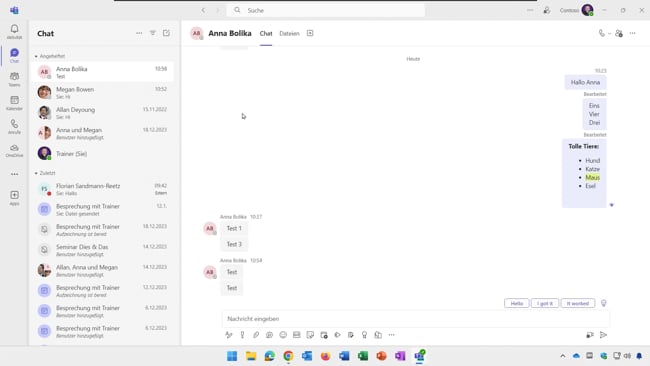Open Excel from the taskbar
The image size is (650, 366).
point(363,356)
